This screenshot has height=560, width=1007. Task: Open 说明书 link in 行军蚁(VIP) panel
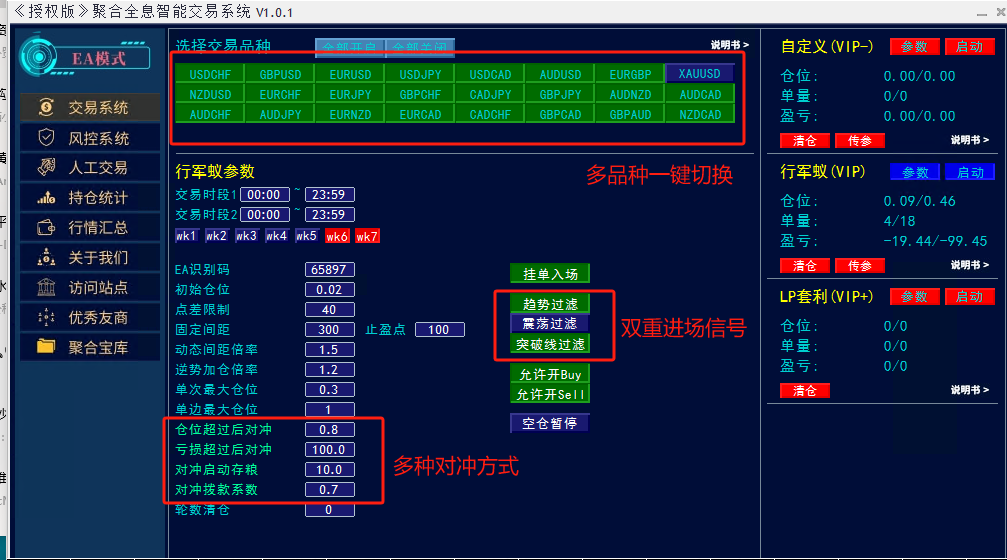970,265
